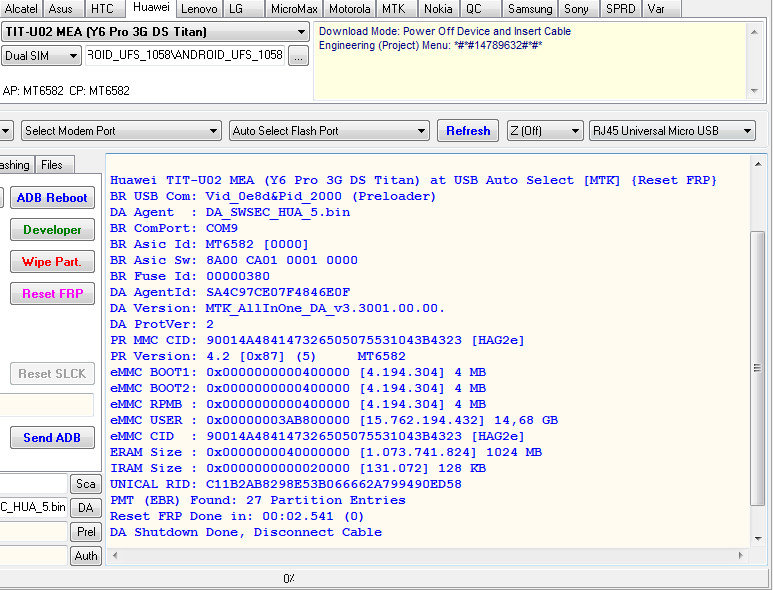This screenshot has width=773, height=590.
Task: Switch to the Samsung brand tab
Action: (x=529, y=9)
